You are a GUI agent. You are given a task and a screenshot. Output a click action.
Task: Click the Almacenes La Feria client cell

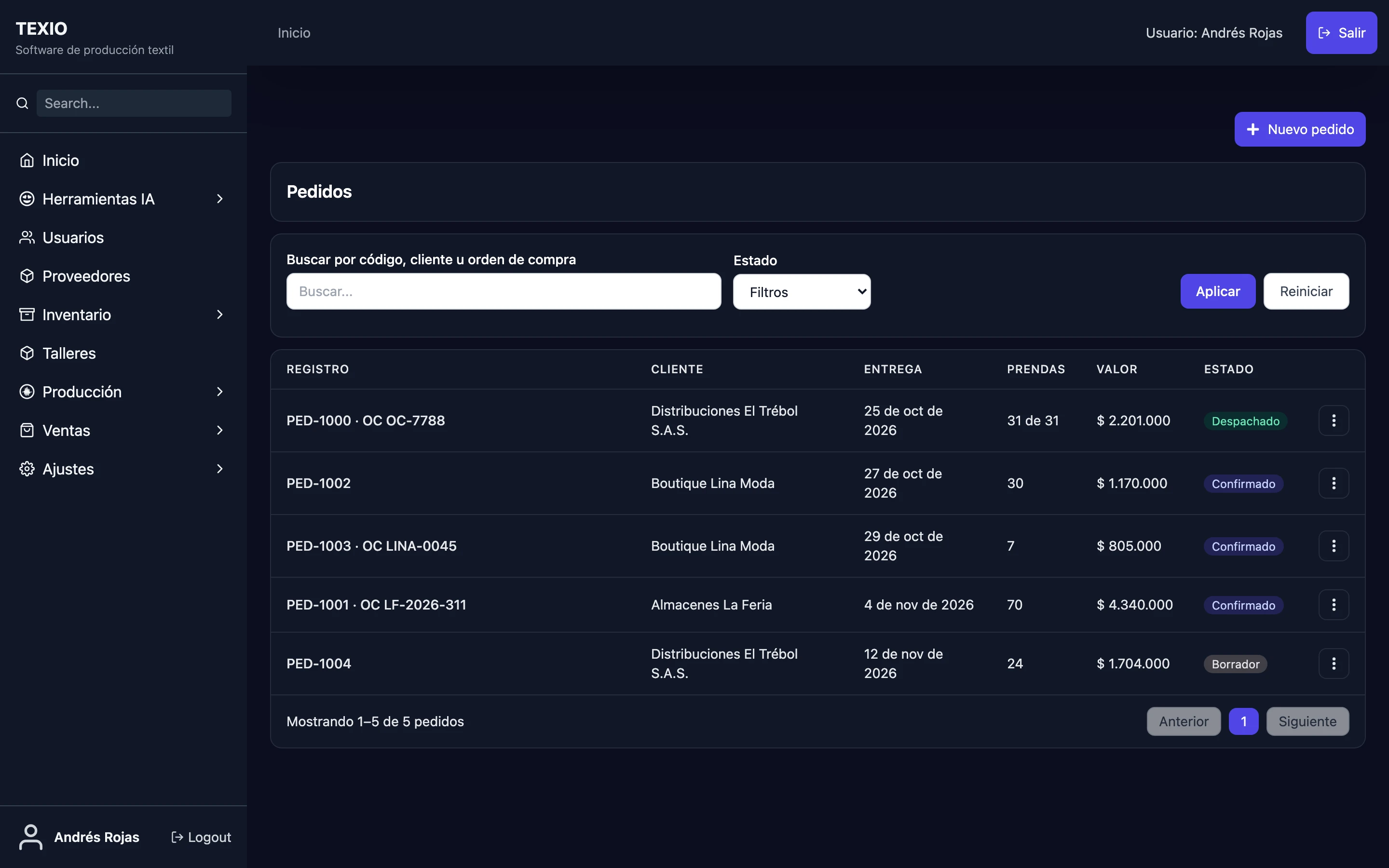[x=711, y=605]
